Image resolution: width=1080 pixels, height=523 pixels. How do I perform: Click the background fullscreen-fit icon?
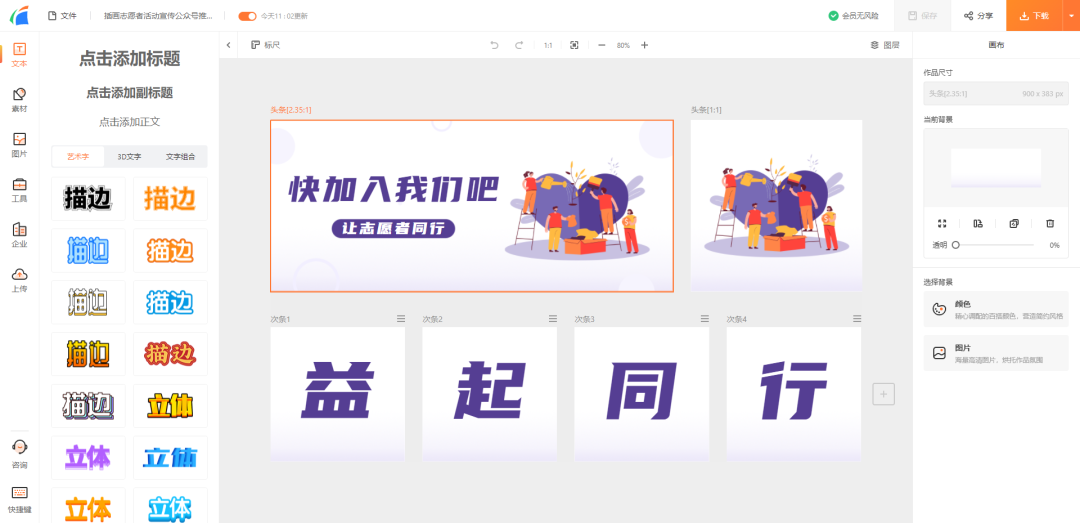tap(942, 223)
